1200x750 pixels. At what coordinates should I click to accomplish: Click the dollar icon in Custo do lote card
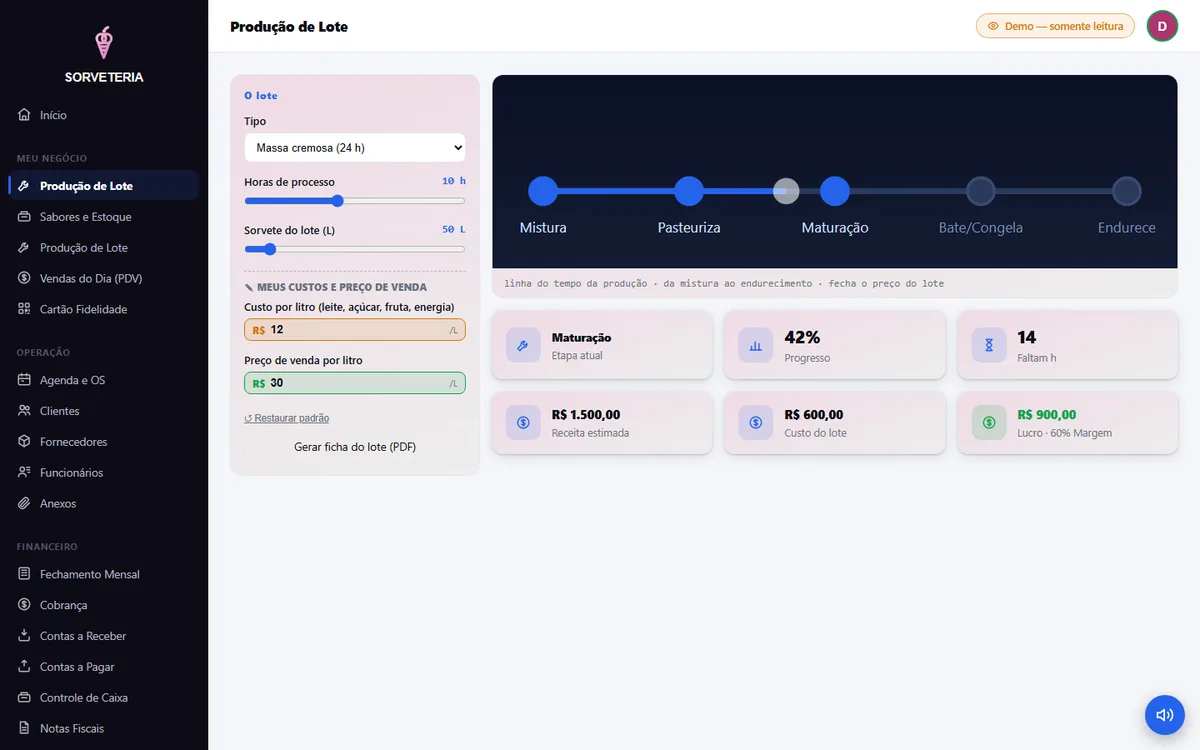tap(755, 422)
